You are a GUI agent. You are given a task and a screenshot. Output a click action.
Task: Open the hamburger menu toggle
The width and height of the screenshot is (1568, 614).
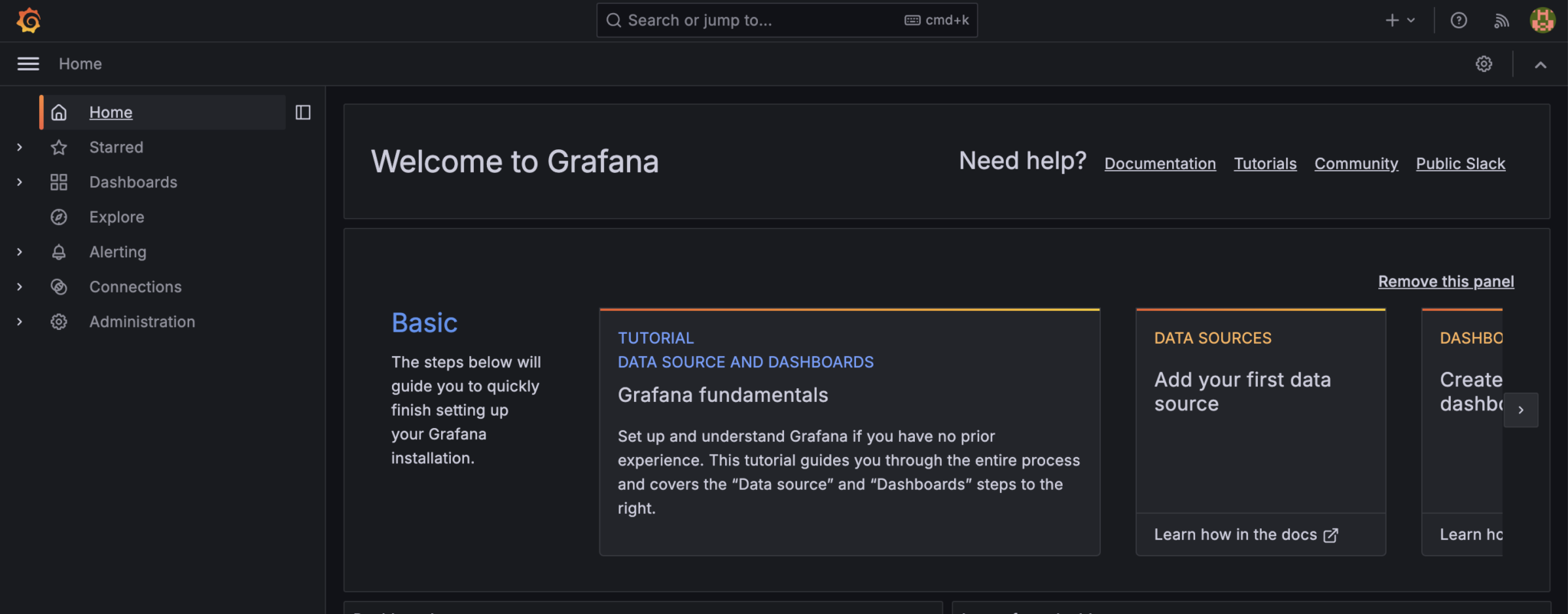click(x=28, y=64)
